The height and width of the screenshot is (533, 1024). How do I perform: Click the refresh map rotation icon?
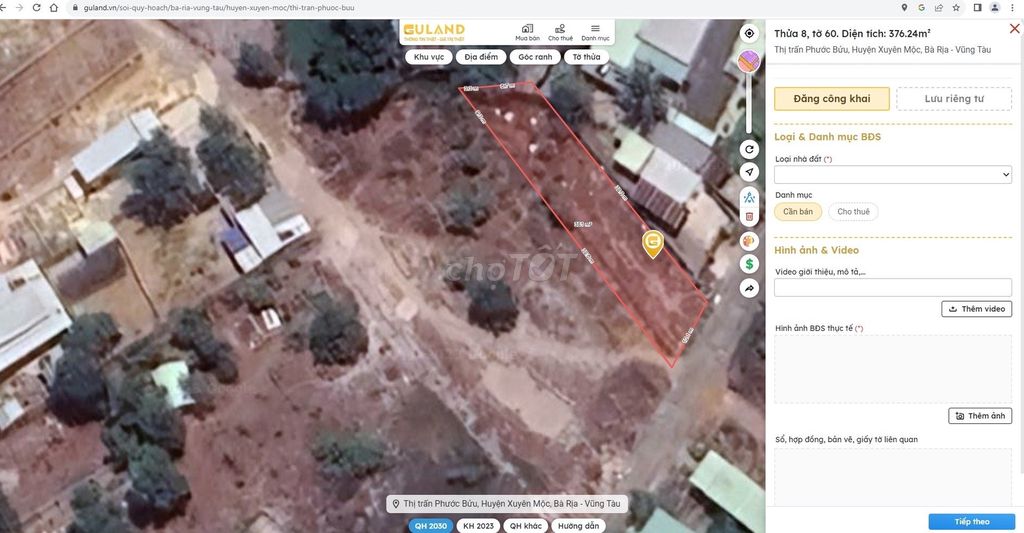(749, 150)
